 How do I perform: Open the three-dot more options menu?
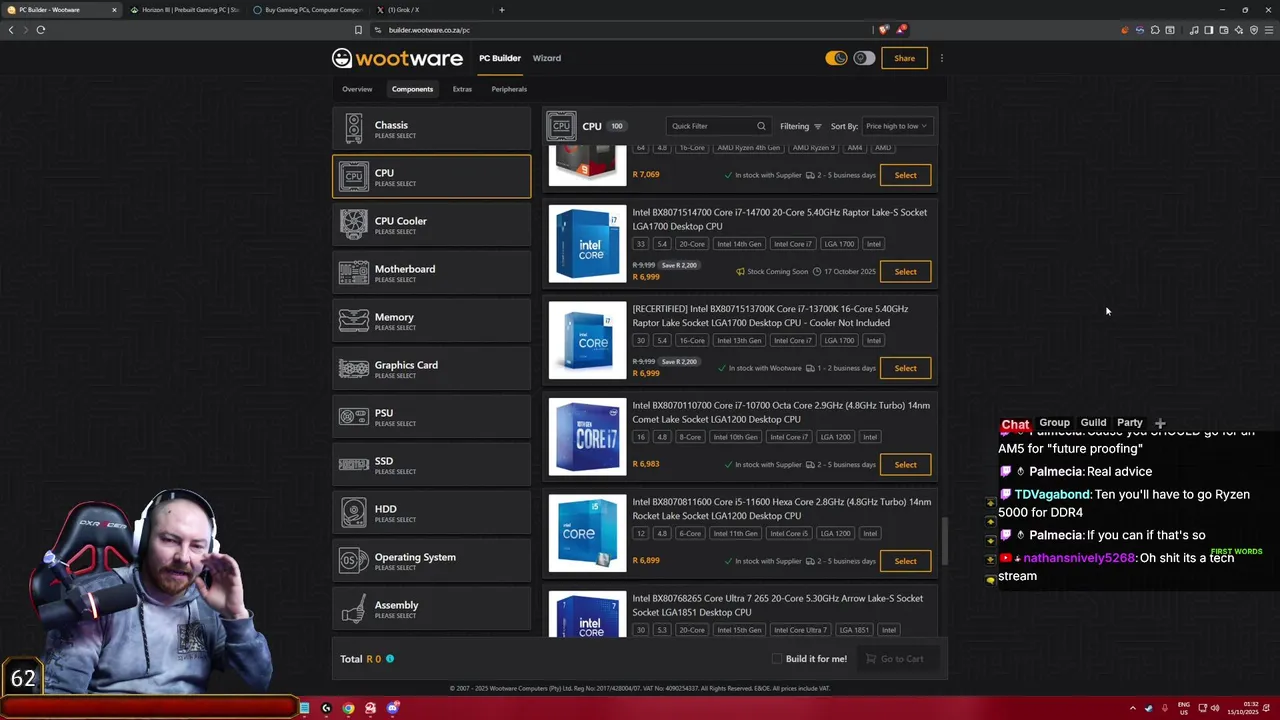[941, 58]
